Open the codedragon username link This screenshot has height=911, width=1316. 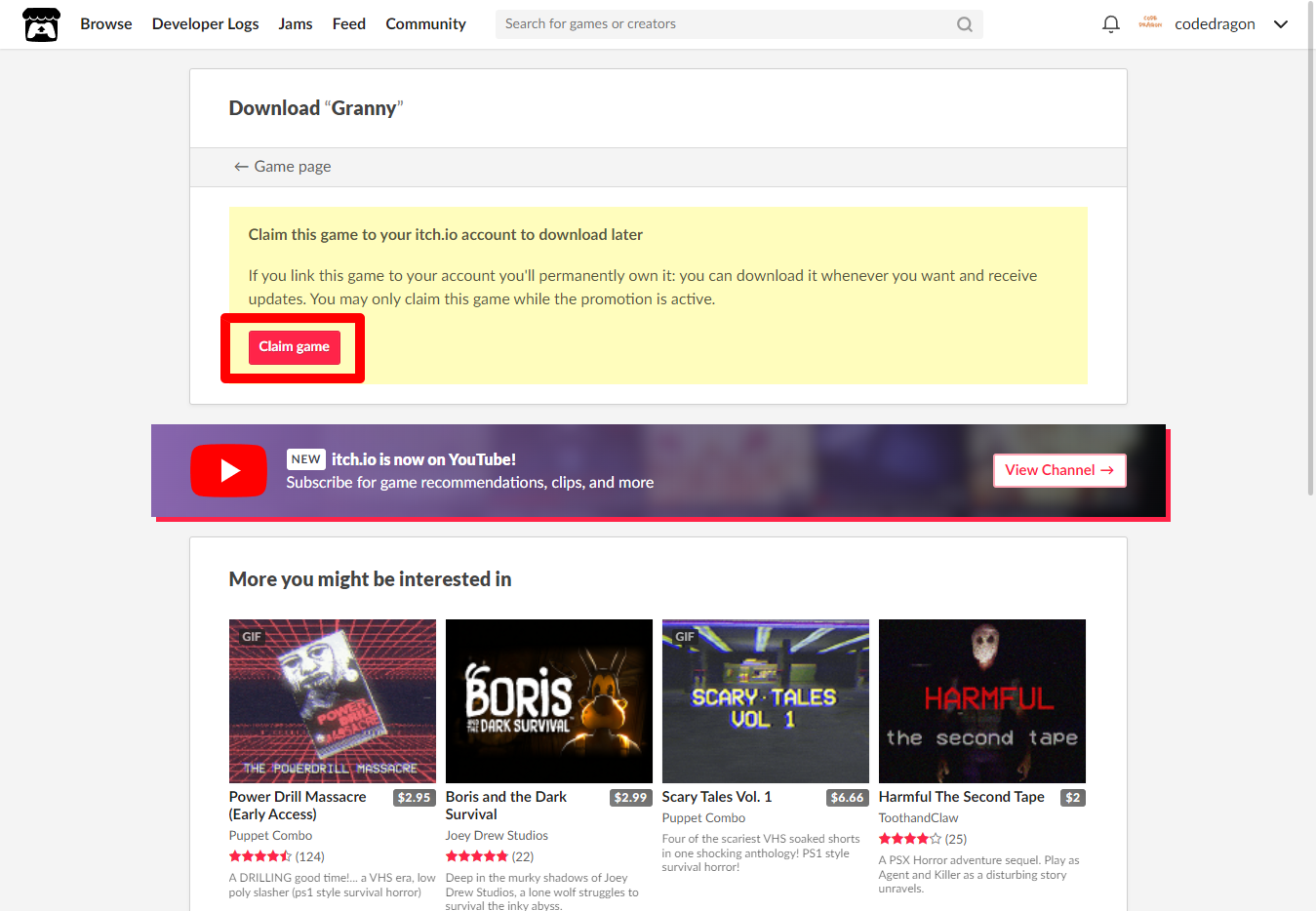(x=1215, y=24)
